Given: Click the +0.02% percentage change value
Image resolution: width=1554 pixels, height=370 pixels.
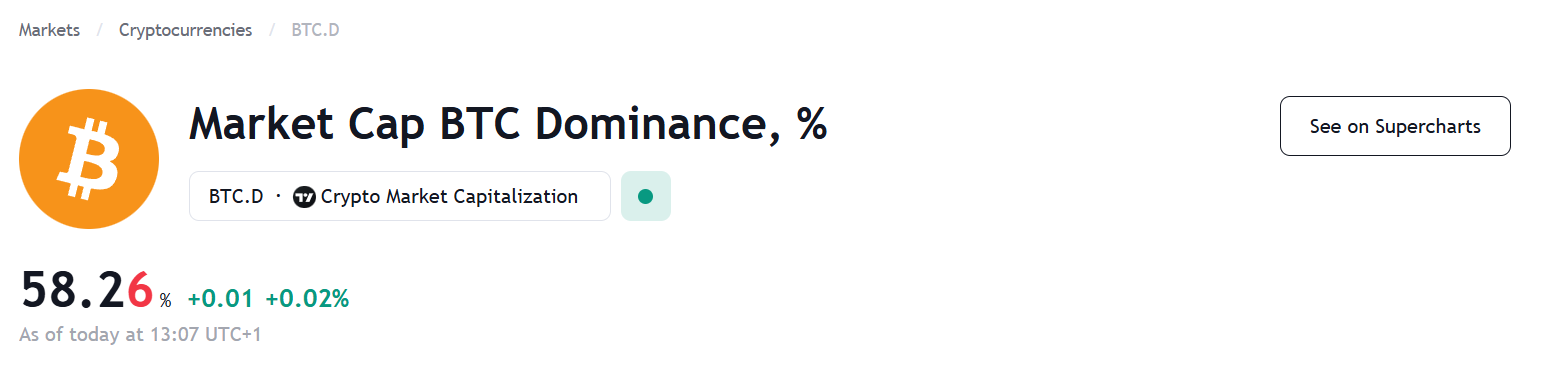Looking at the screenshot, I should (x=307, y=298).
